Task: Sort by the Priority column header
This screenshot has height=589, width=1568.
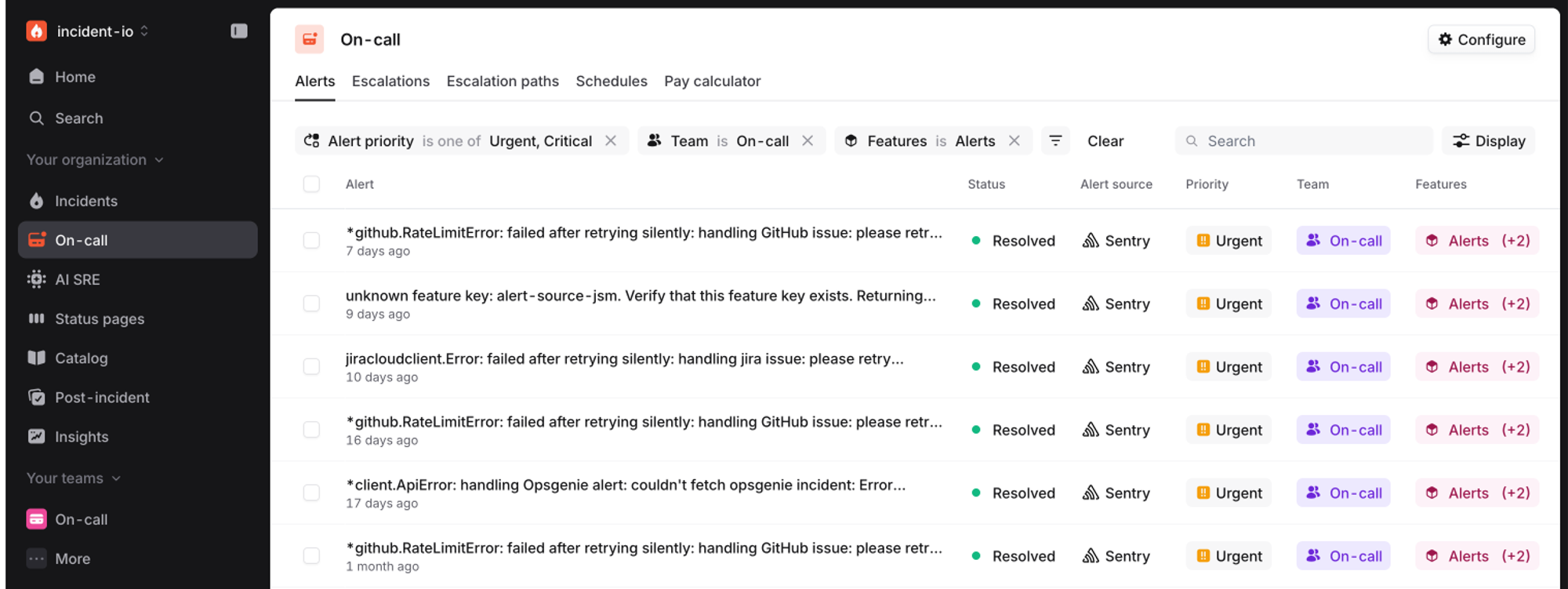Action: pos(1207,184)
